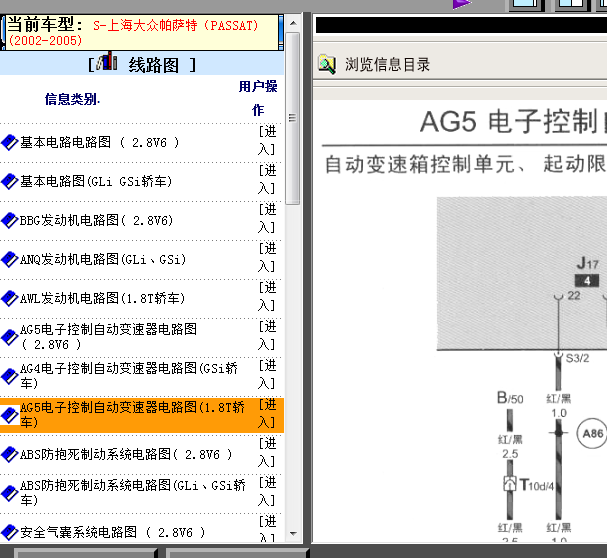Click book icon beside 基本电路电路图 (2.8V6)
The width and height of the screenshot is (607, 558).
coord(10,143)
